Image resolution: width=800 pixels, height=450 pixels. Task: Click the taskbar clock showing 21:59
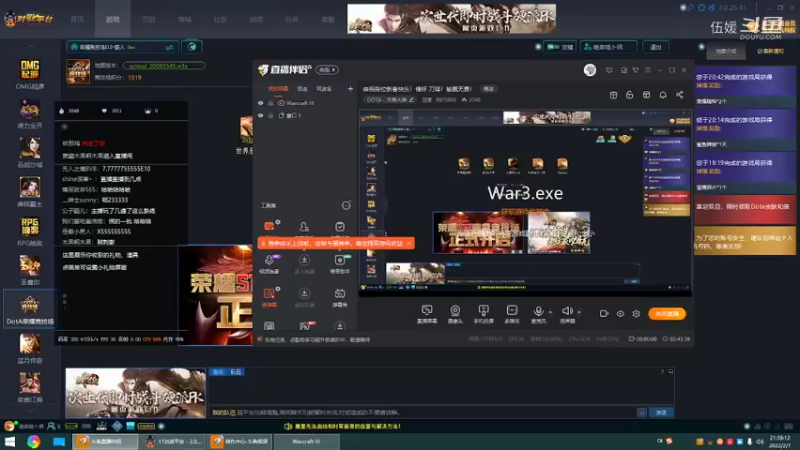(x=781, y=442)
